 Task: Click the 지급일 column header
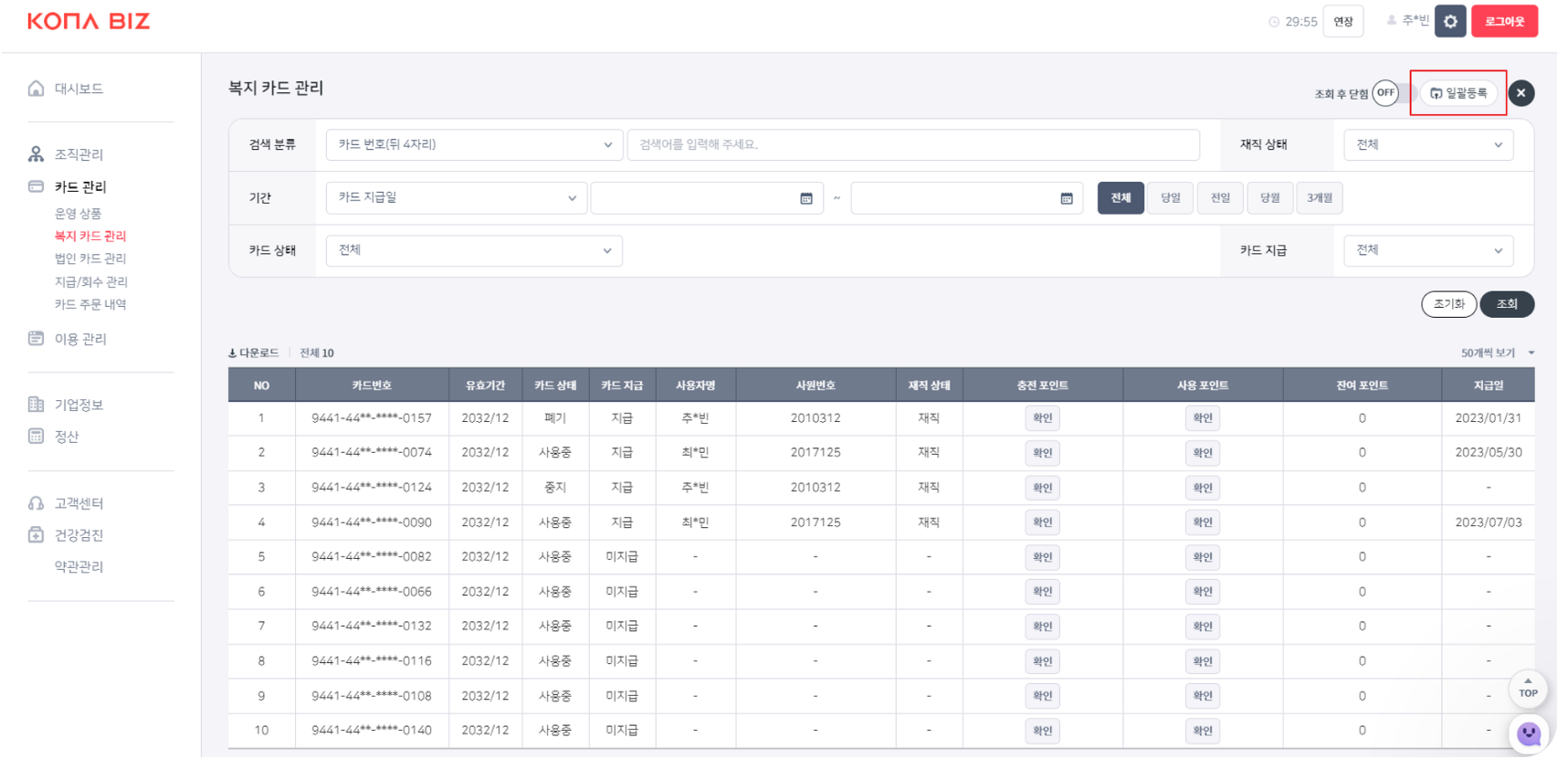[1489, 385]
